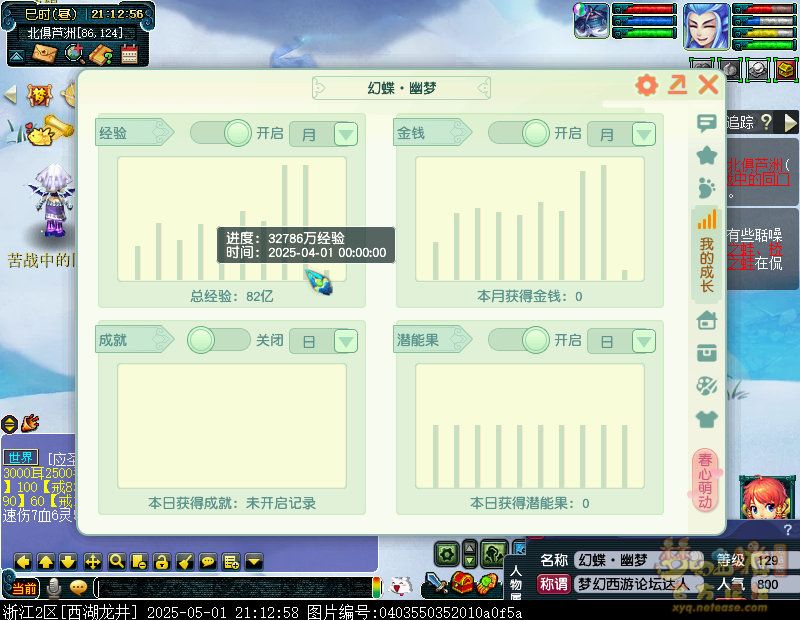Click the blue-haired character portrait

point(707,26)
